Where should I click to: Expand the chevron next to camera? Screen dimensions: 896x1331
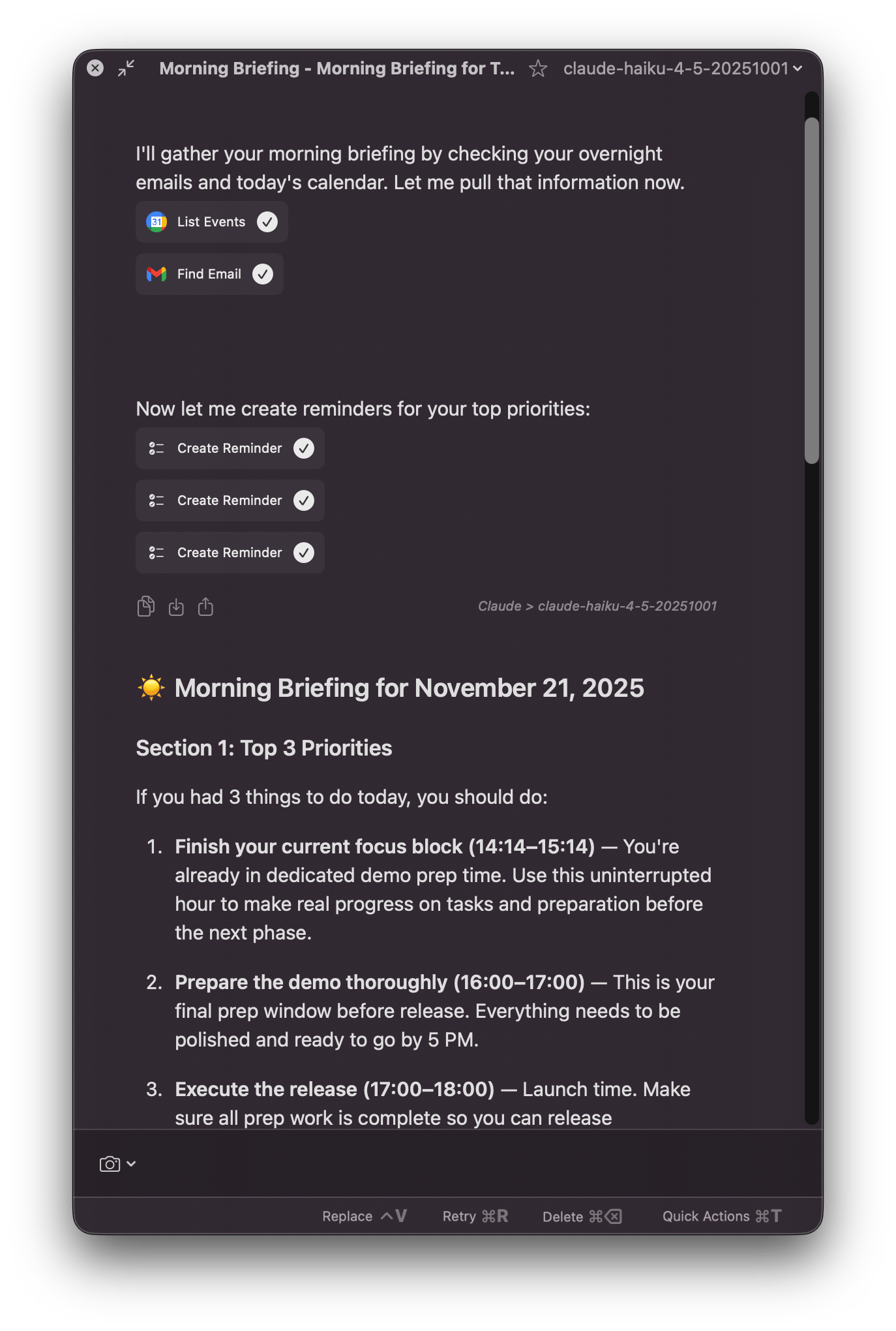tap(131, 1164)
